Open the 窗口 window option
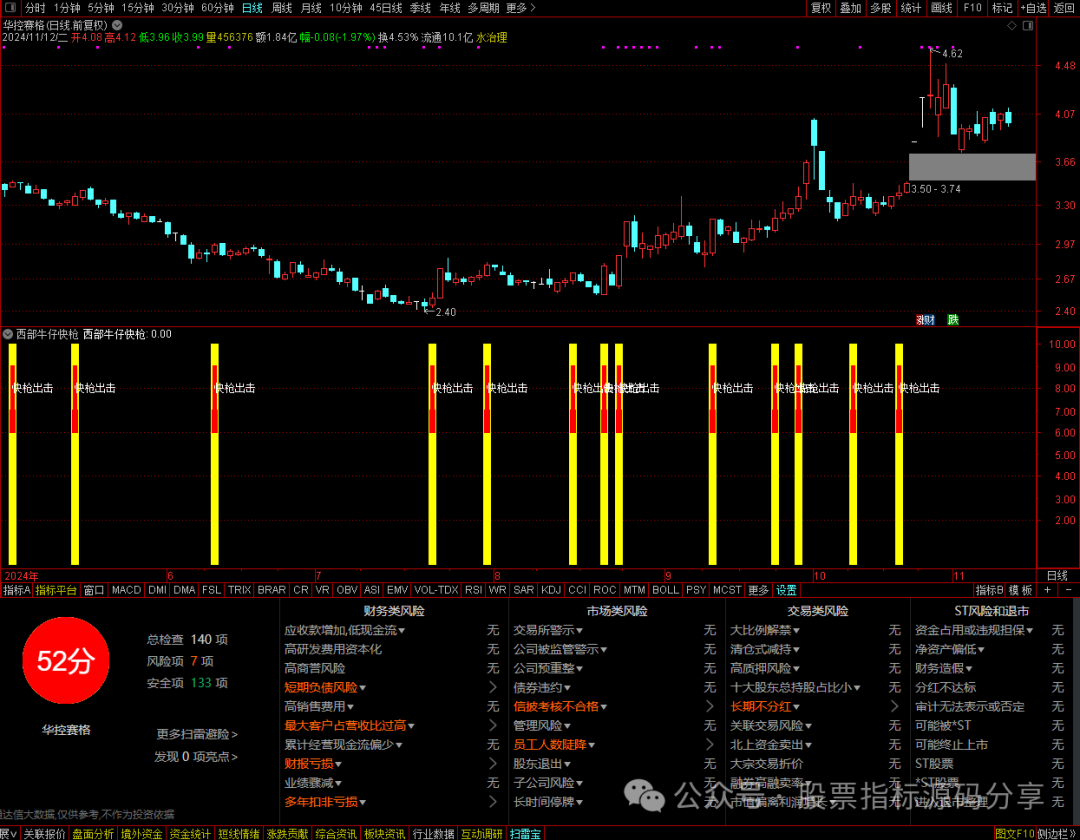This screenshot has width=1080, height=840. pos(94,590)
